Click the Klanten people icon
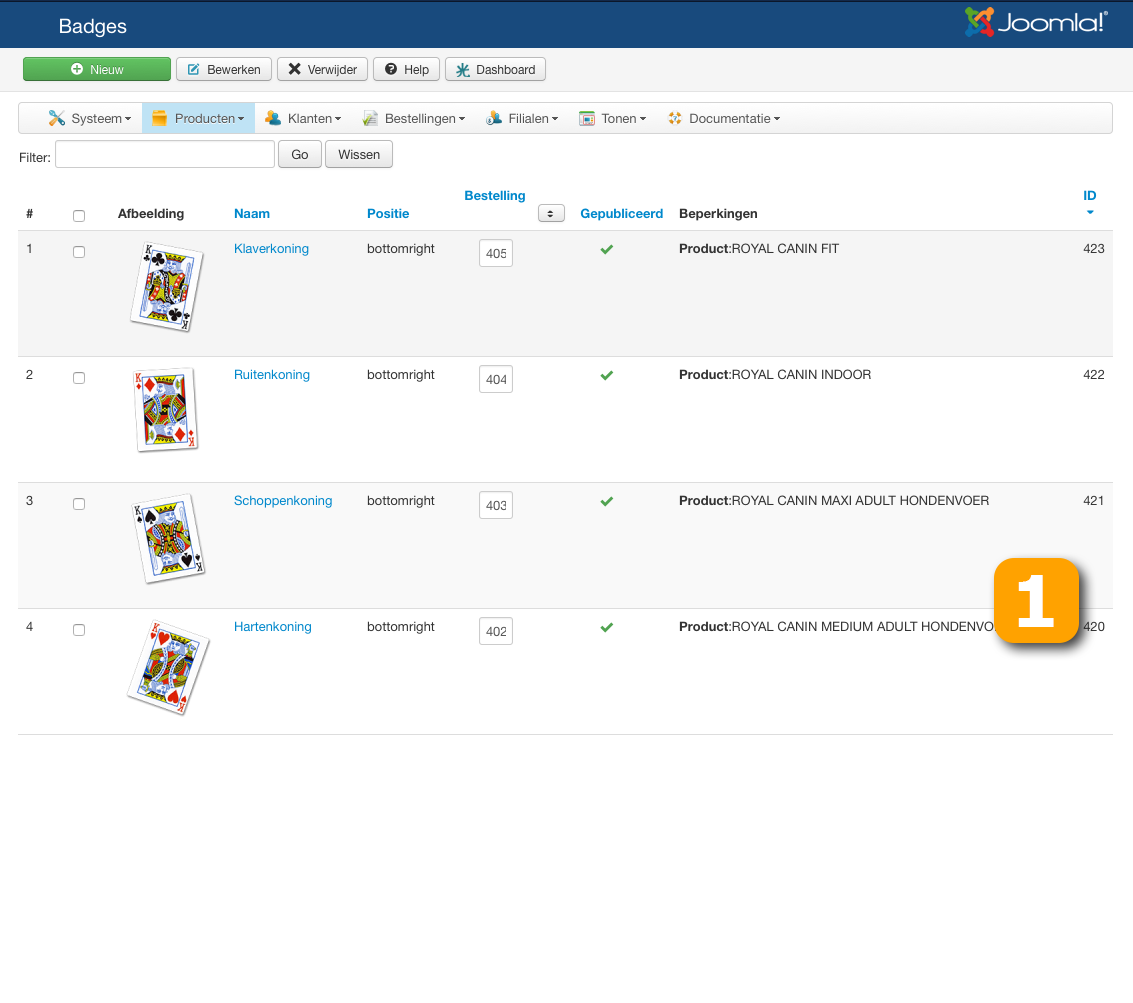 [x=272, y=119]
